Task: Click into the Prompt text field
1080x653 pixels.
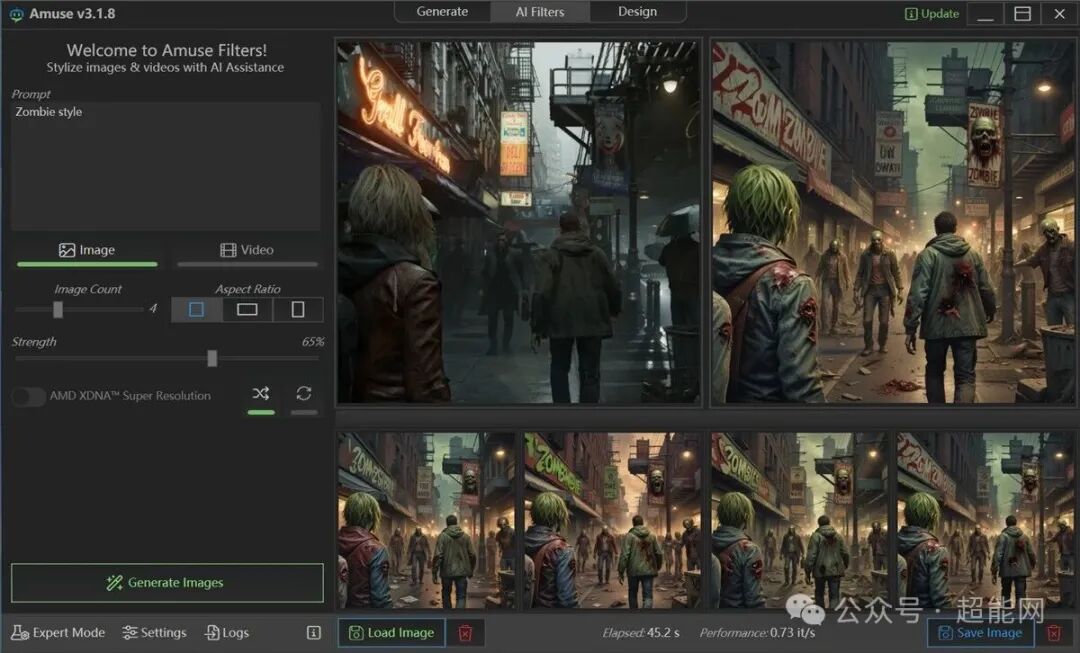Action: 166,166
